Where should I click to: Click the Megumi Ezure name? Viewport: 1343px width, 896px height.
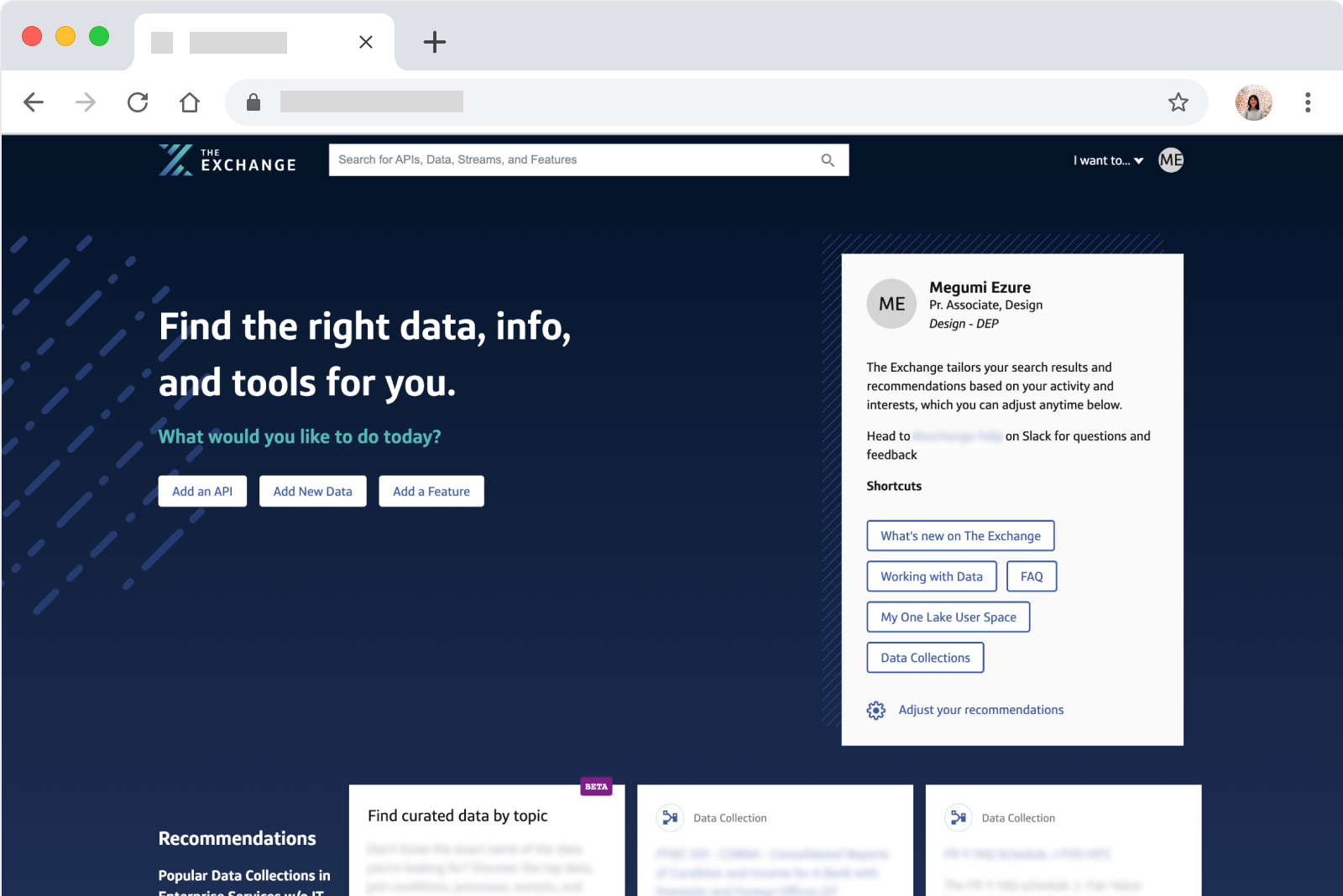[980, 288]
